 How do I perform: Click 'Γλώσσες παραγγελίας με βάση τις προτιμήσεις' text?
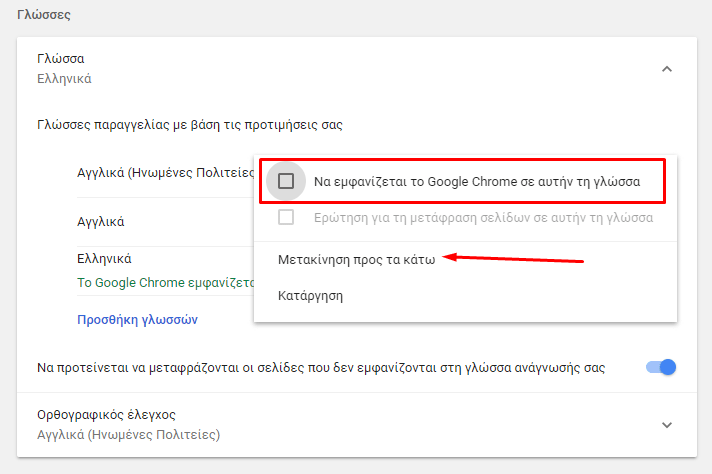click(x=190, y=125)
